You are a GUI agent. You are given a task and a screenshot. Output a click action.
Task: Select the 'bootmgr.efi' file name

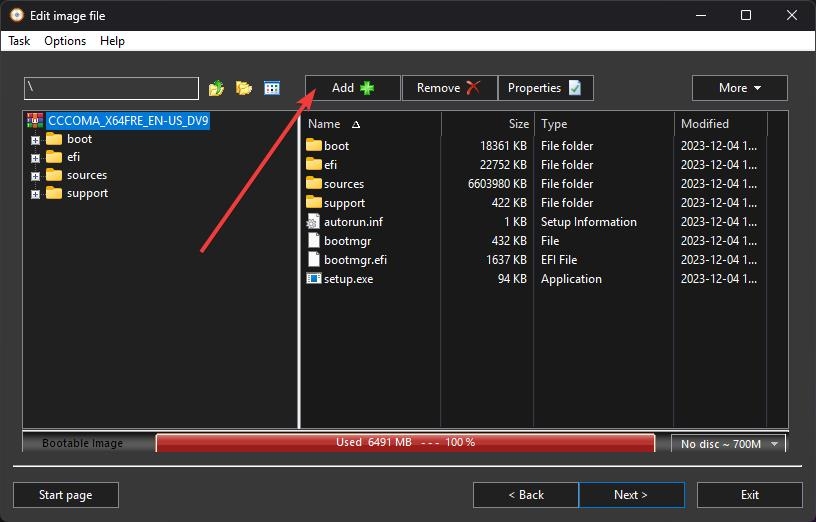(x=355, y=260)
